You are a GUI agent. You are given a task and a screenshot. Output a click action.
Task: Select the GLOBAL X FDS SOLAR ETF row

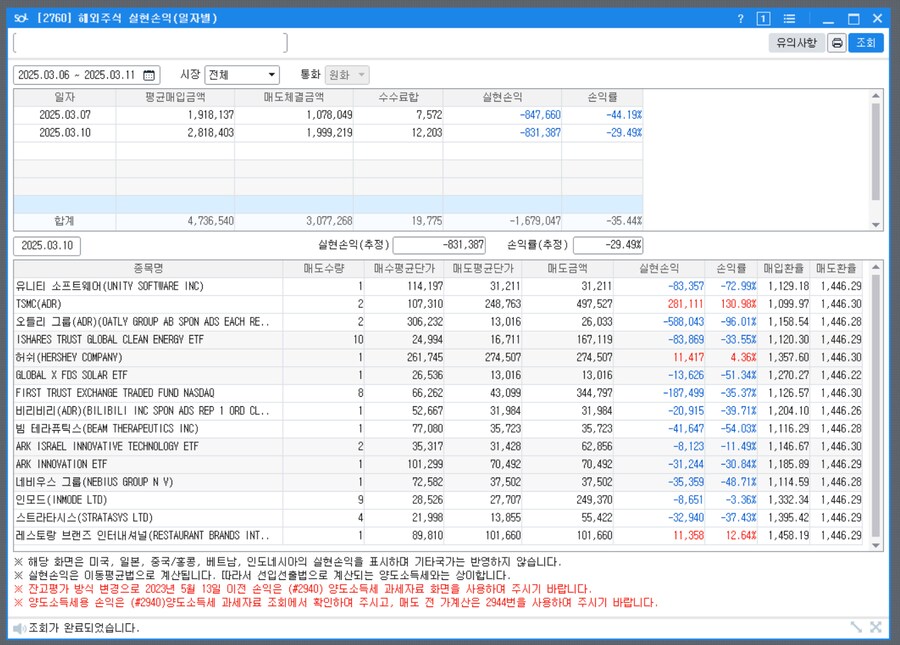(x=439, y=375)
